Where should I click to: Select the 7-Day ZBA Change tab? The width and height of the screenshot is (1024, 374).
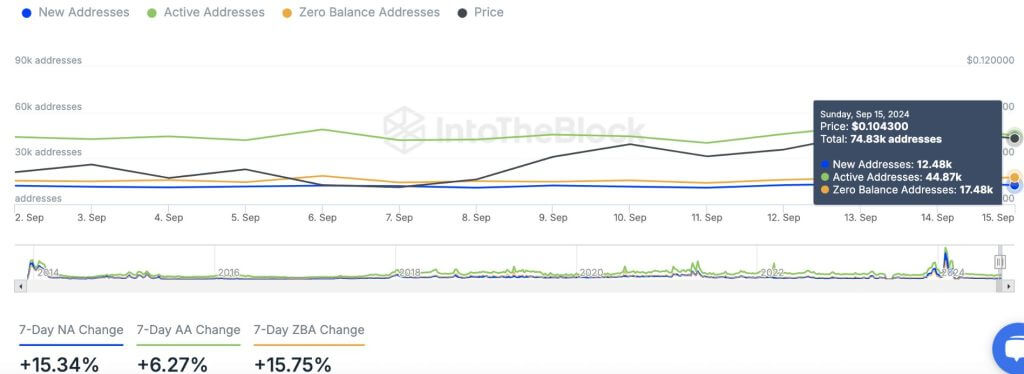309,330
